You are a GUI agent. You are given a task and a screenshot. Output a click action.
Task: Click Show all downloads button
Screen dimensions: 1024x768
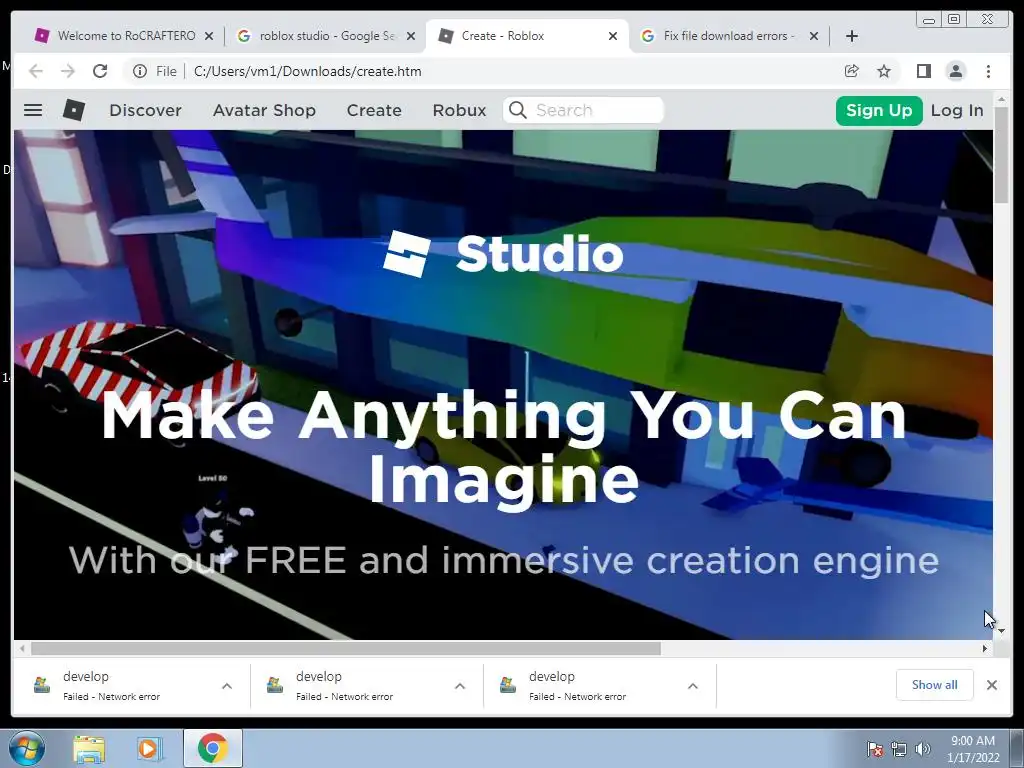(935, 685)
